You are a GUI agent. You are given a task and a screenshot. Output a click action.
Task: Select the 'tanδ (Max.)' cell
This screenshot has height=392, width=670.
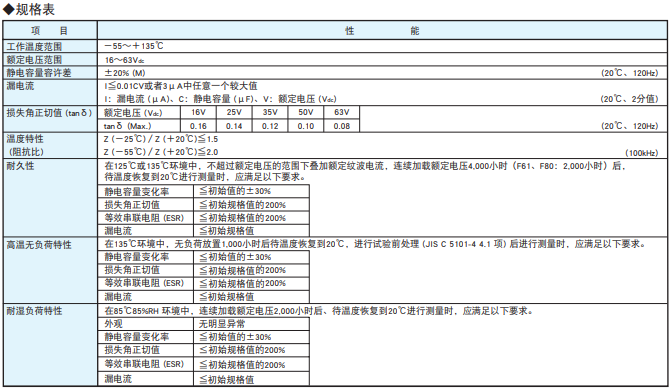tap(127, 126)
